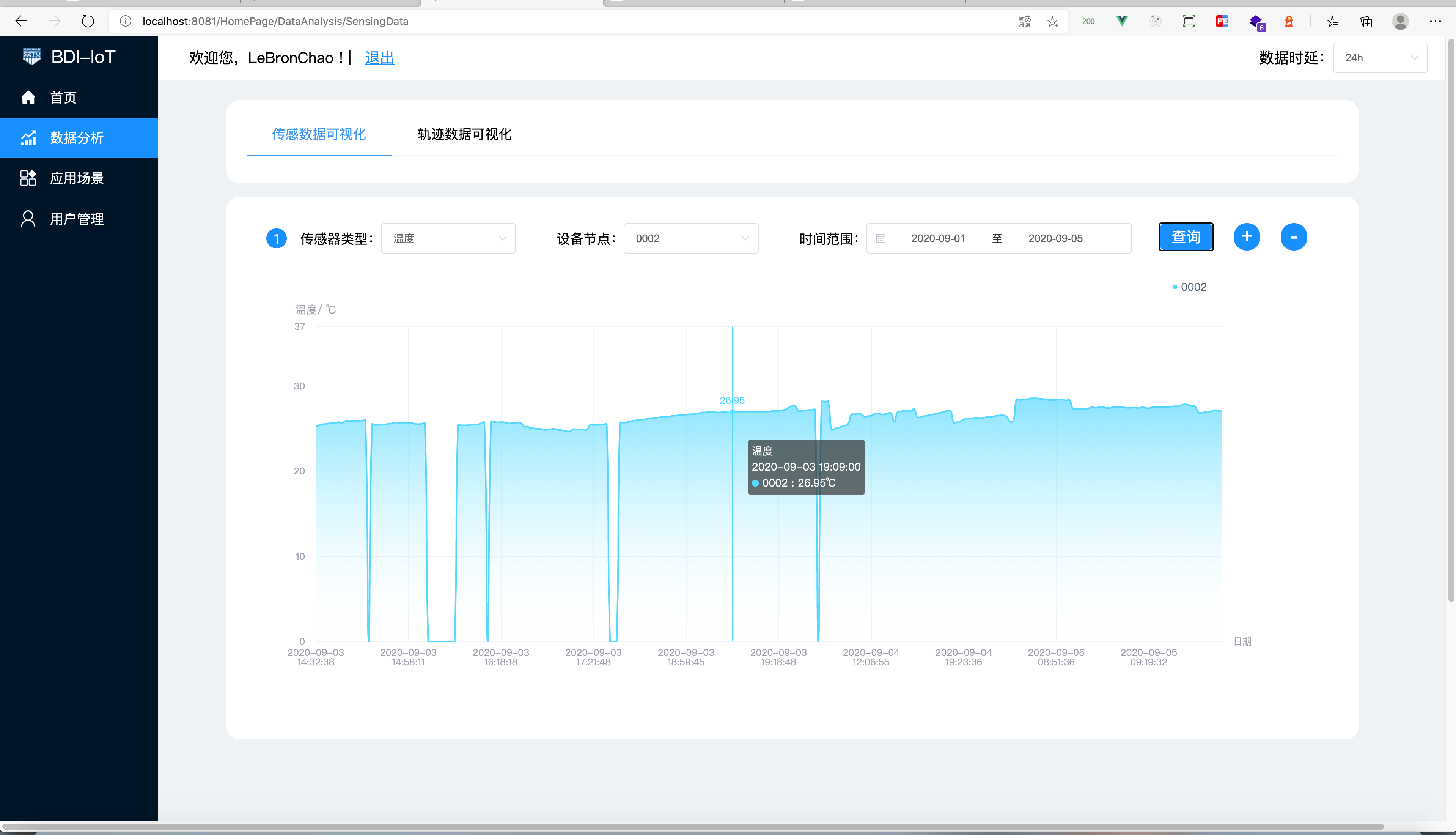Viewport: 1456px width, 835px height.
Task: Click the 查询 query button
Action: click(x=1186, y=237)
